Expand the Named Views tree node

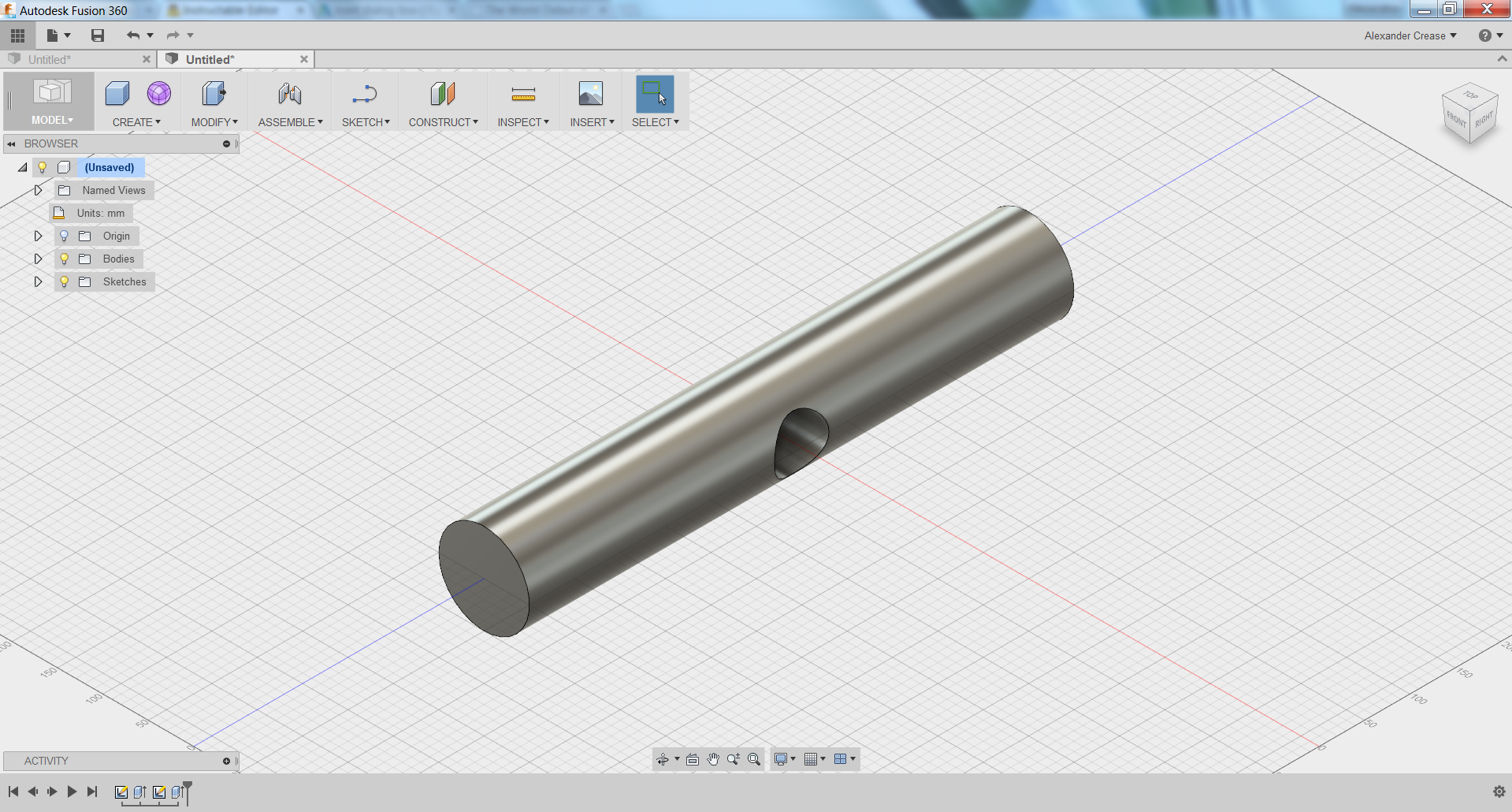point(38,190)
